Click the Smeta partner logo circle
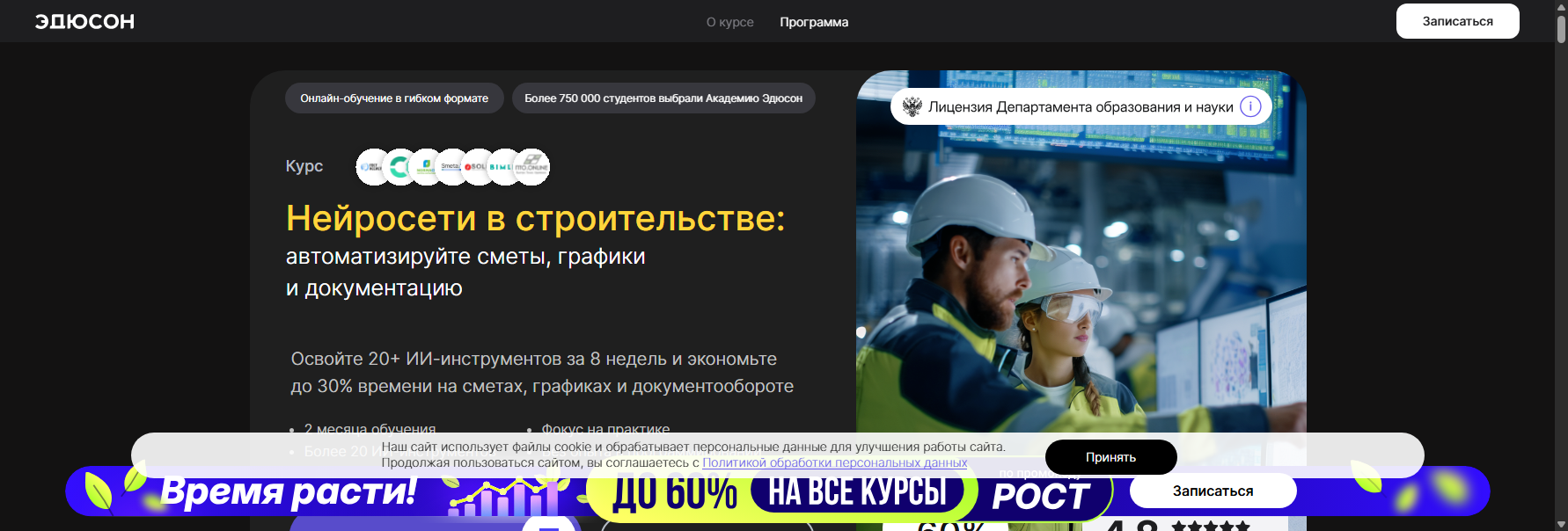This screenshot has height=531, width=1568. pos(451,167)
